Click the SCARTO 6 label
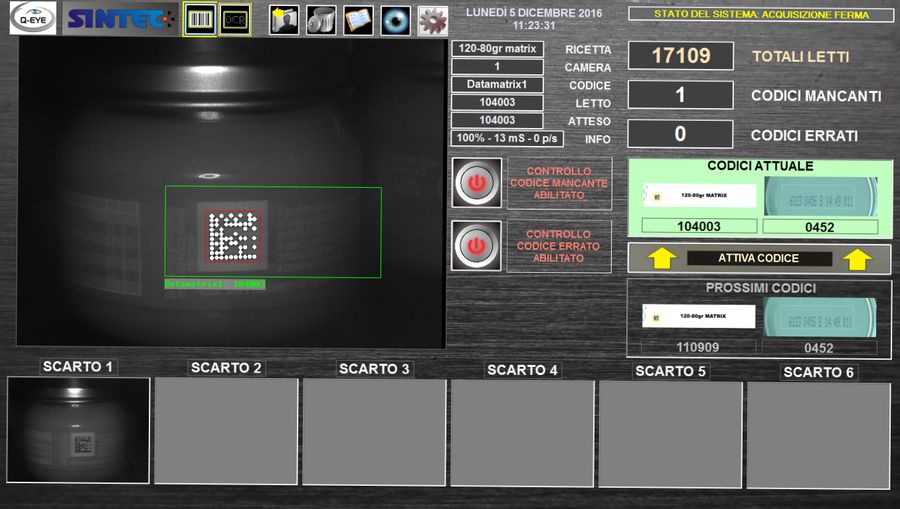Viewport: 900px width, 509px height. [x=818, y=372]
